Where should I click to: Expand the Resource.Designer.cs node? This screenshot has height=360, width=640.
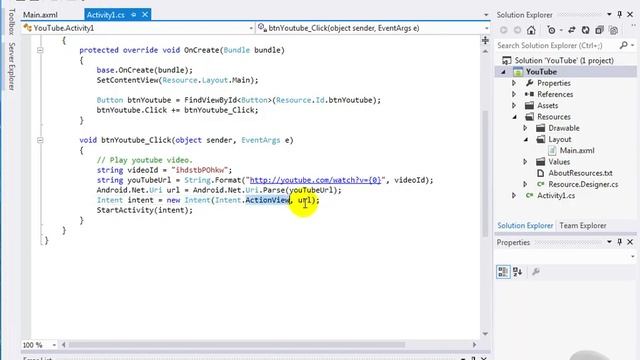525,184
